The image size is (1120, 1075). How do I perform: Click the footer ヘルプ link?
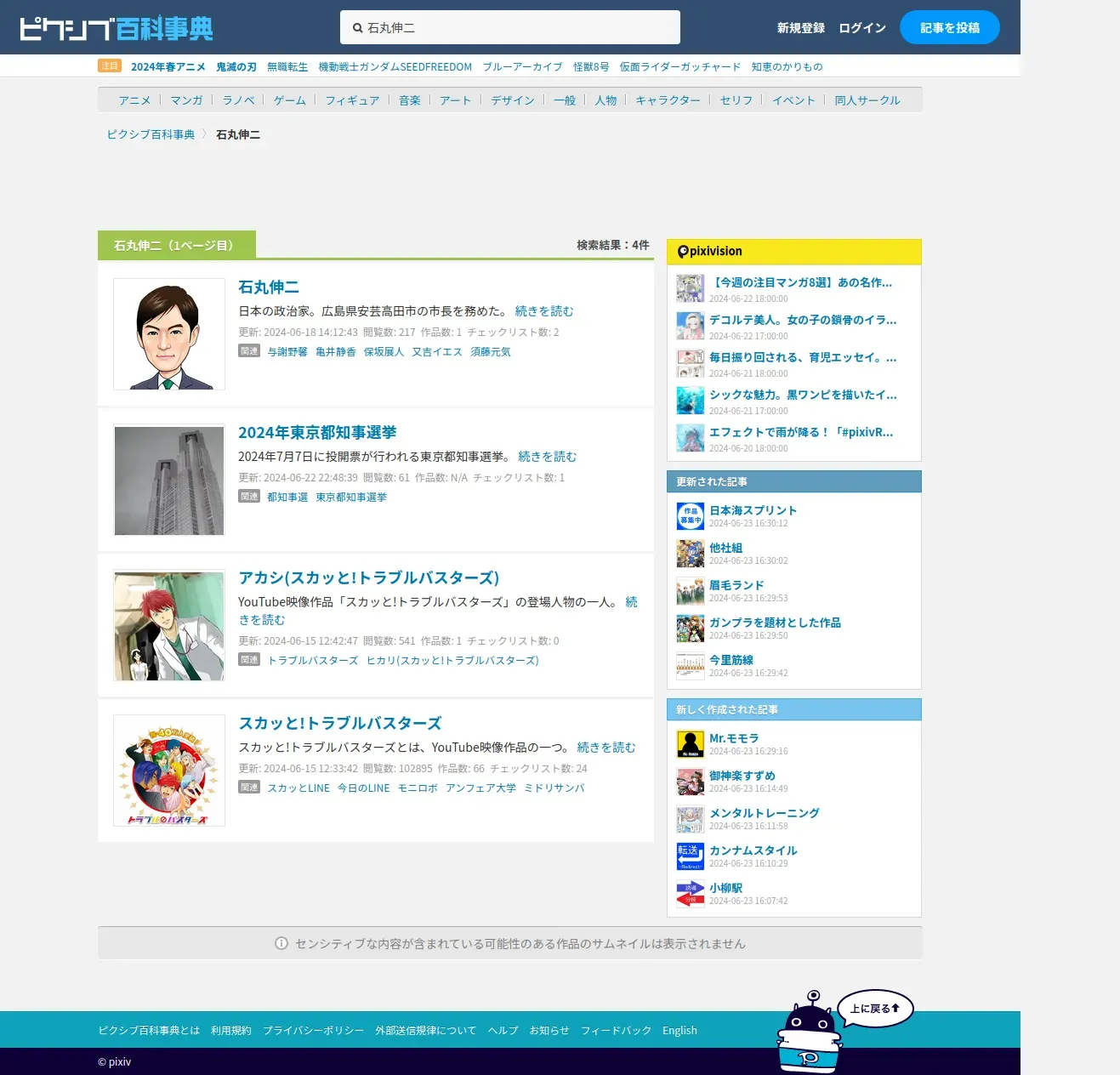503,1031
